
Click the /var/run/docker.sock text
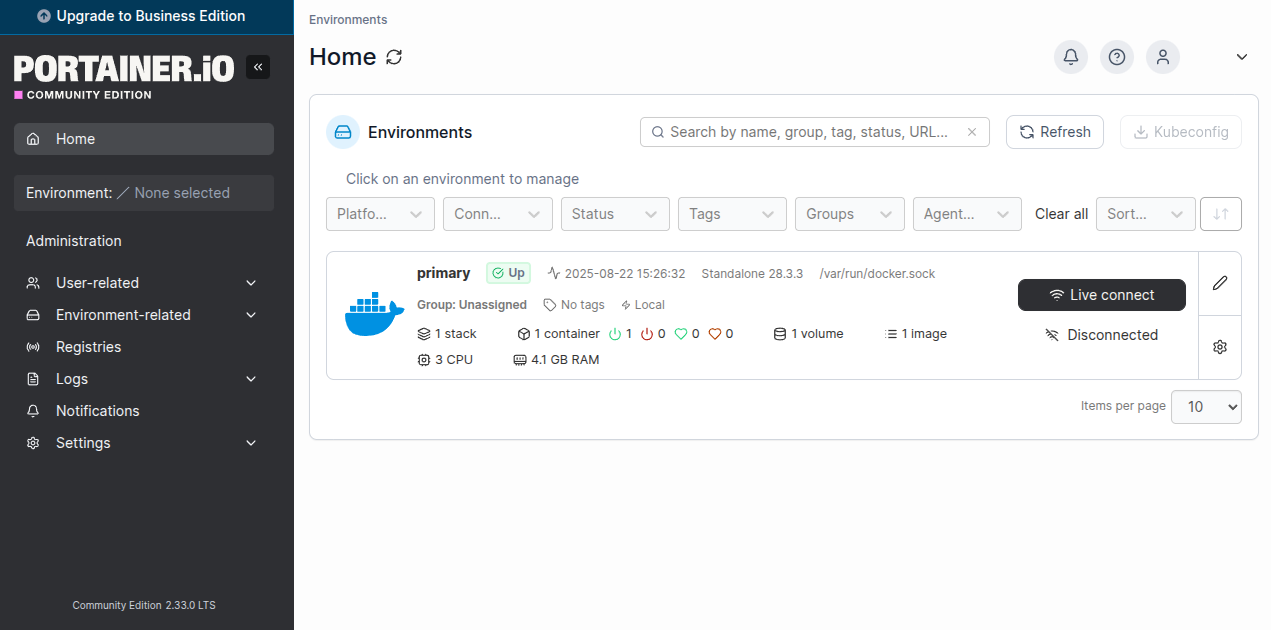(877, 274)
